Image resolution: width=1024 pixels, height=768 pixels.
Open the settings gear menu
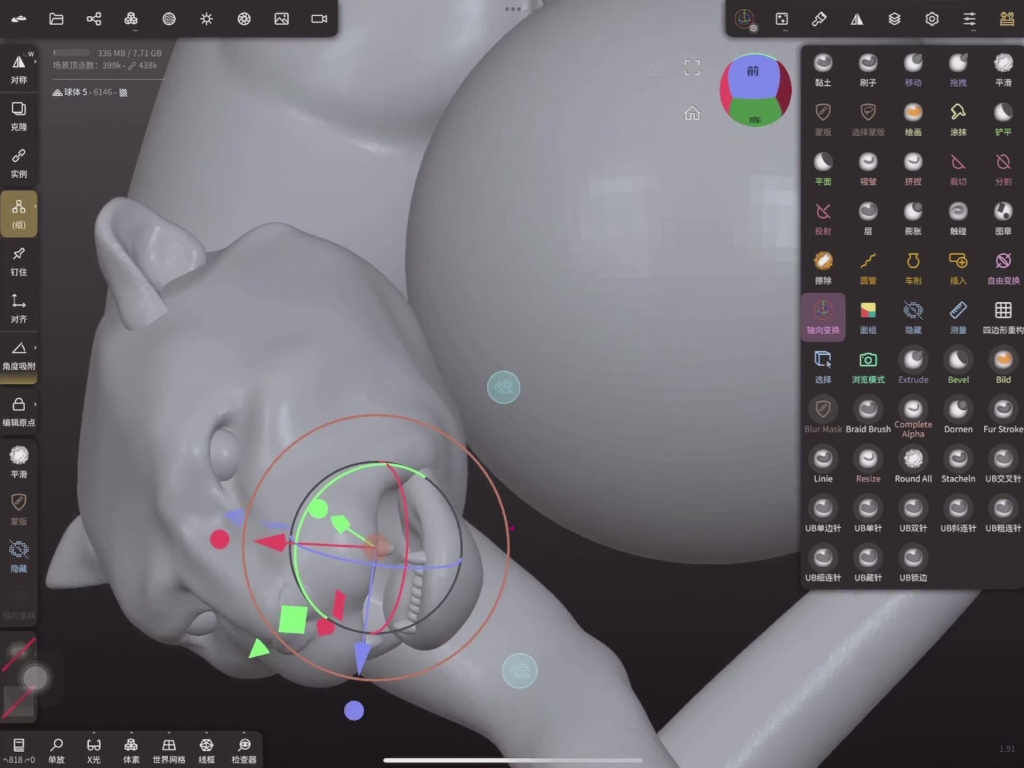pos(932,18)
